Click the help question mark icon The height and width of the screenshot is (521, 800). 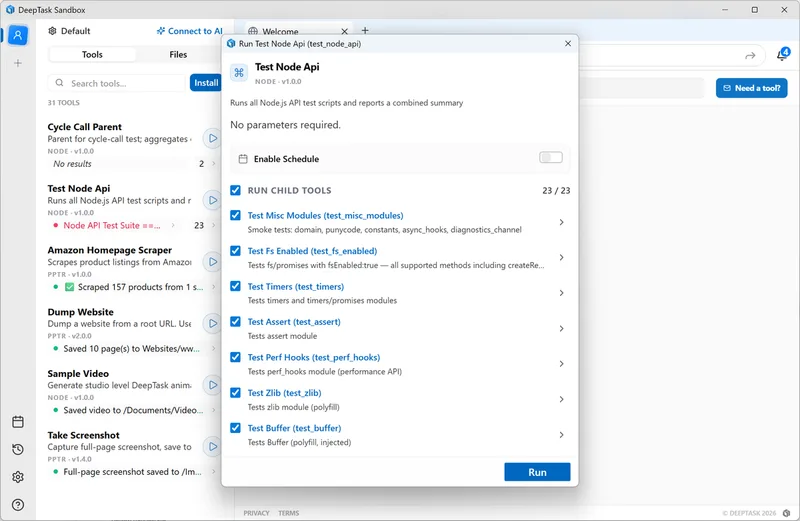(18, 505)
